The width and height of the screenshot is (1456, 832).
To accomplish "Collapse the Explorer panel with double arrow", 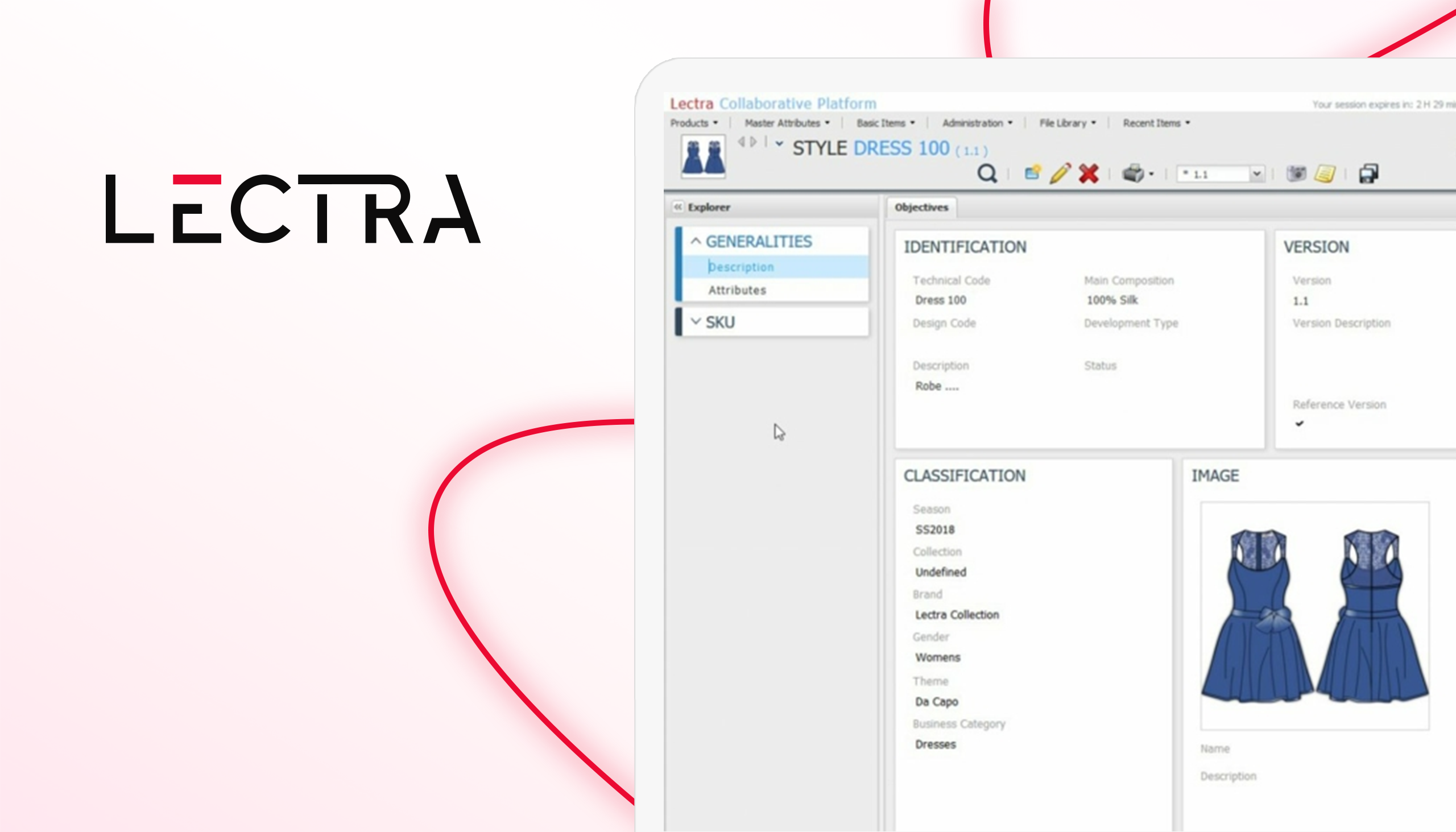I will (x=678, y=207).
